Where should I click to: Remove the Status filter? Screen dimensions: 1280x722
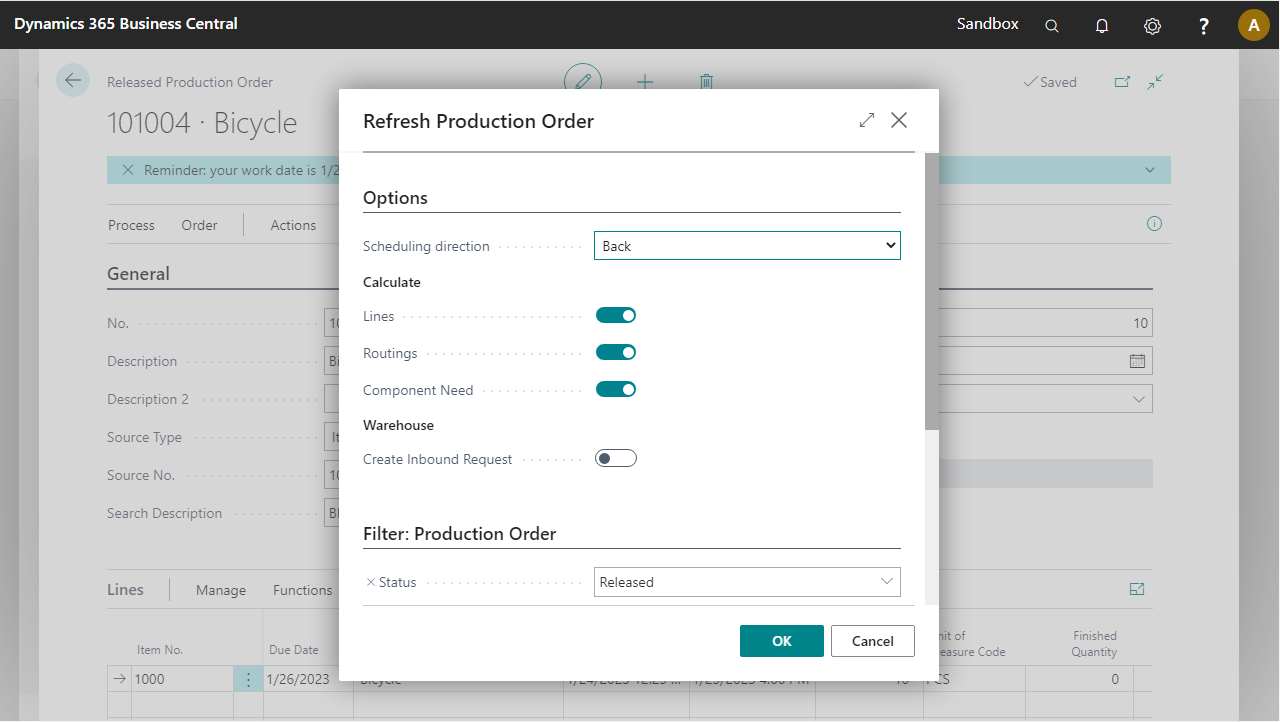tap(371, 582)
